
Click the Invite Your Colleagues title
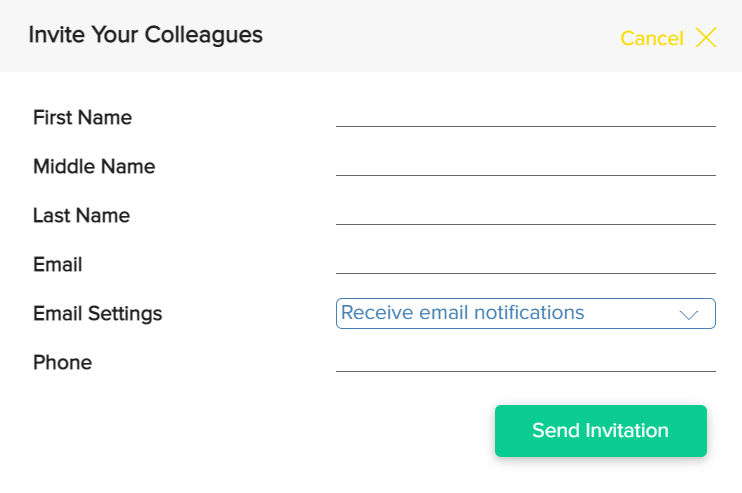point(145,35)
